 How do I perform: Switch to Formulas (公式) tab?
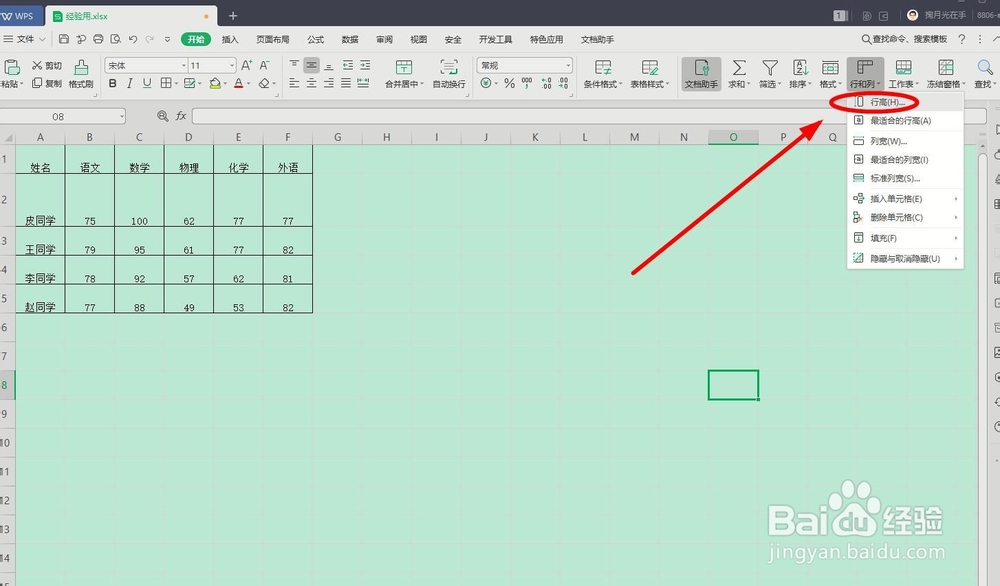(316, 40)
